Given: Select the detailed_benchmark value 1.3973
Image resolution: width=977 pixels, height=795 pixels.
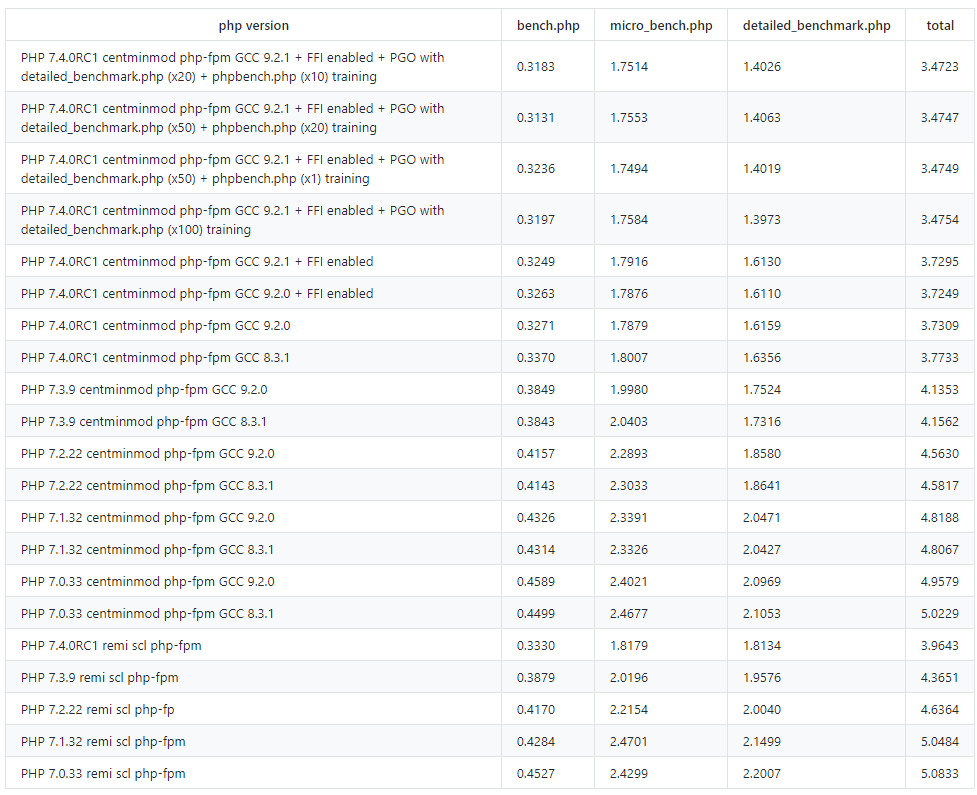Looking at the screenshot, I should [x=761, y=220].
